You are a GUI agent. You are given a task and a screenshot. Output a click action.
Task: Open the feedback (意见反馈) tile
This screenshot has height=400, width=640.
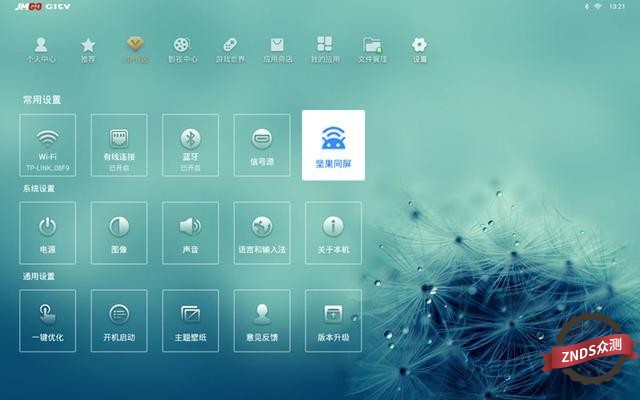click(x=262, y=321)
